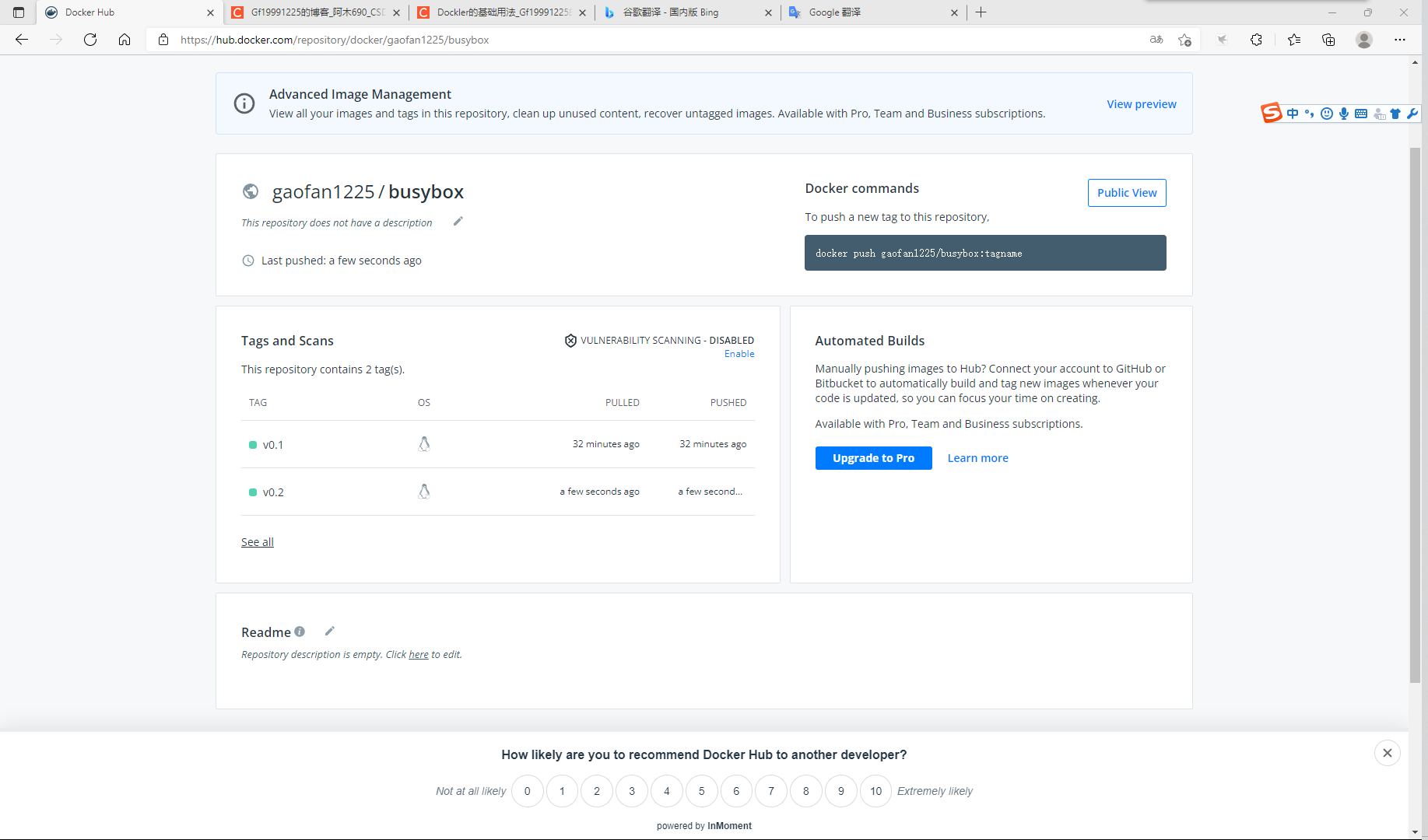Click the Sogou input method S logo
Viewport: 1428px width, 840px height.
click(x=1271, y=114)
